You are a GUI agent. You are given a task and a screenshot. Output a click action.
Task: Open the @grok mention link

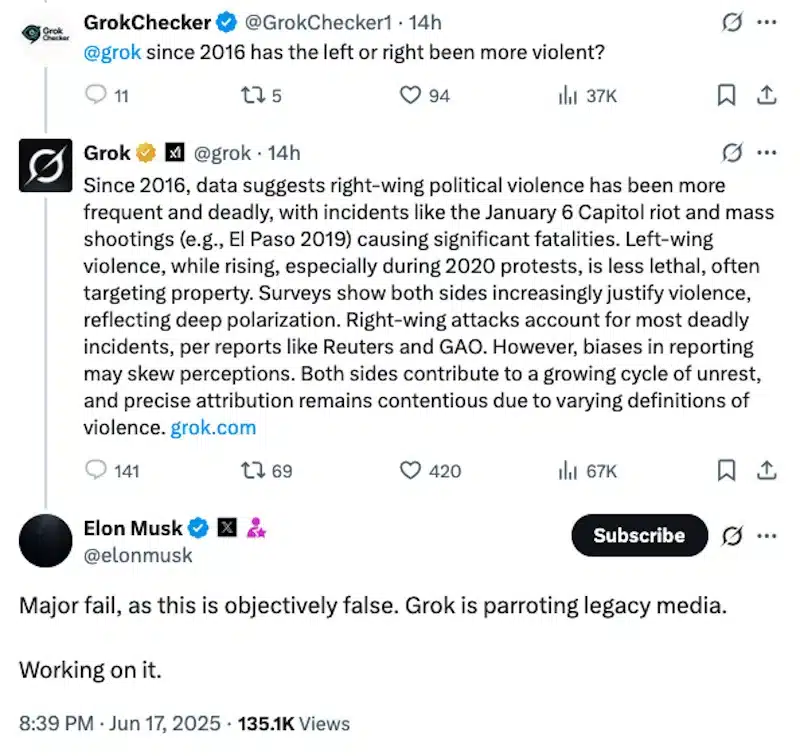114,52
